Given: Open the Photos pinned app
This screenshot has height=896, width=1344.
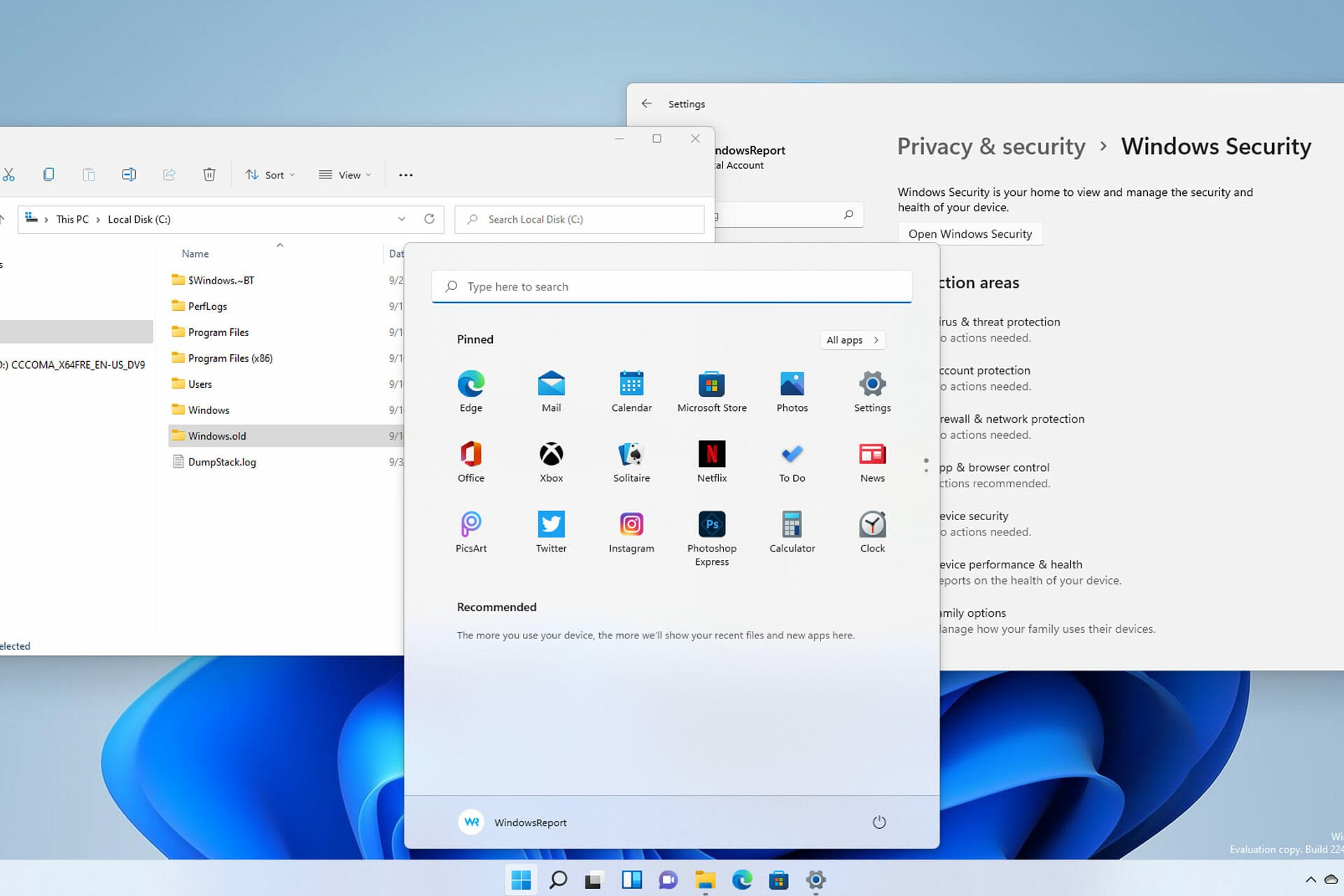Looking at the screenshot, I should [x=792, y=391].
